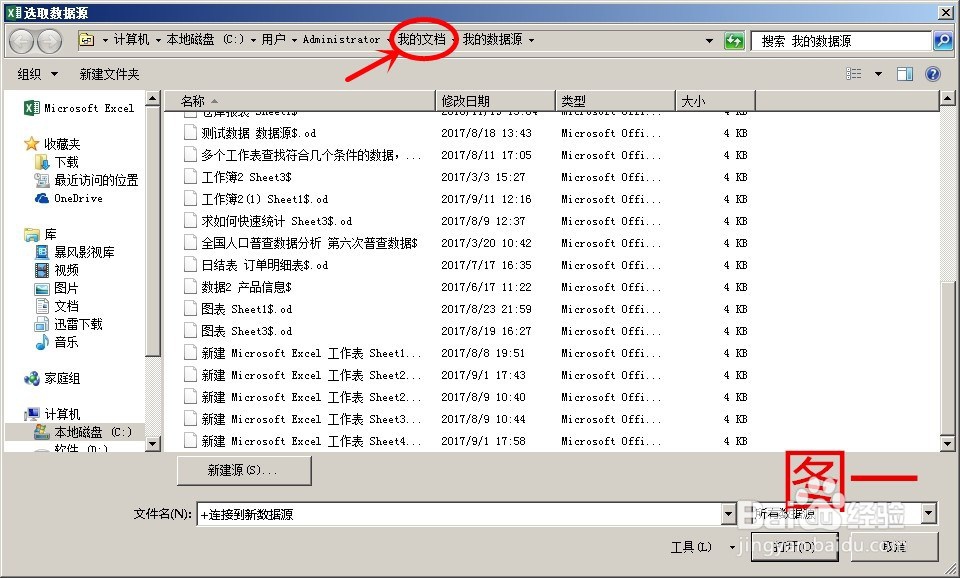Click the 新建源(S)... button
This screenshot has height=578, width=960.
tap(244, 470)
